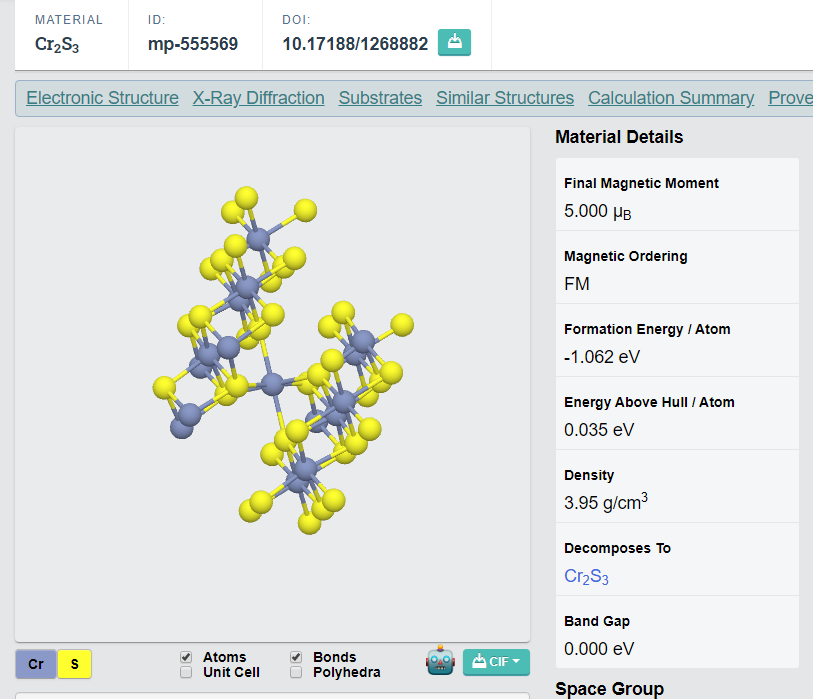Follow the Cr2S3 Decomposes To link
This screenshot has width=813, height=699.
click(x=586, y=577)
